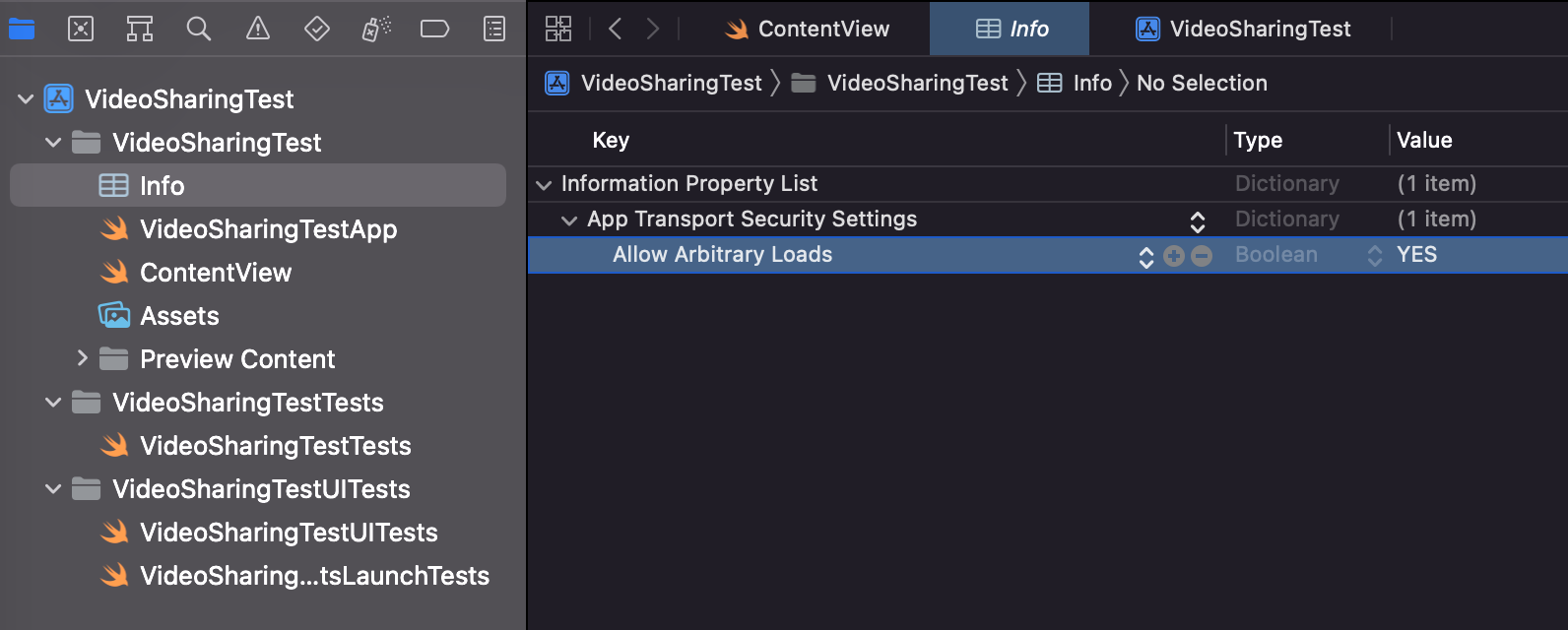The height and width of the screenshot is (630, 1568).
Task: Expand the Preview Content folder
Action: pyautogui.click(x=83, y=358)
